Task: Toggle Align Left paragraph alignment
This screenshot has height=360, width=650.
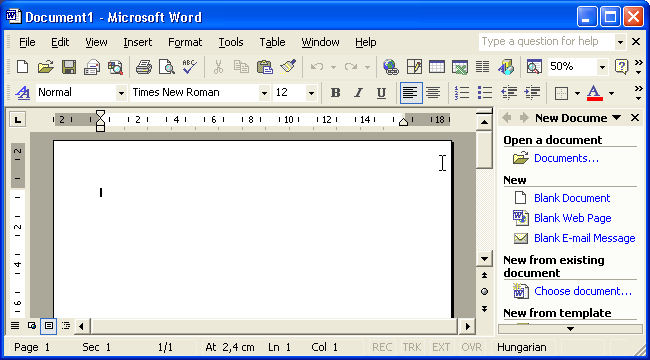Action: click(411, 93)
